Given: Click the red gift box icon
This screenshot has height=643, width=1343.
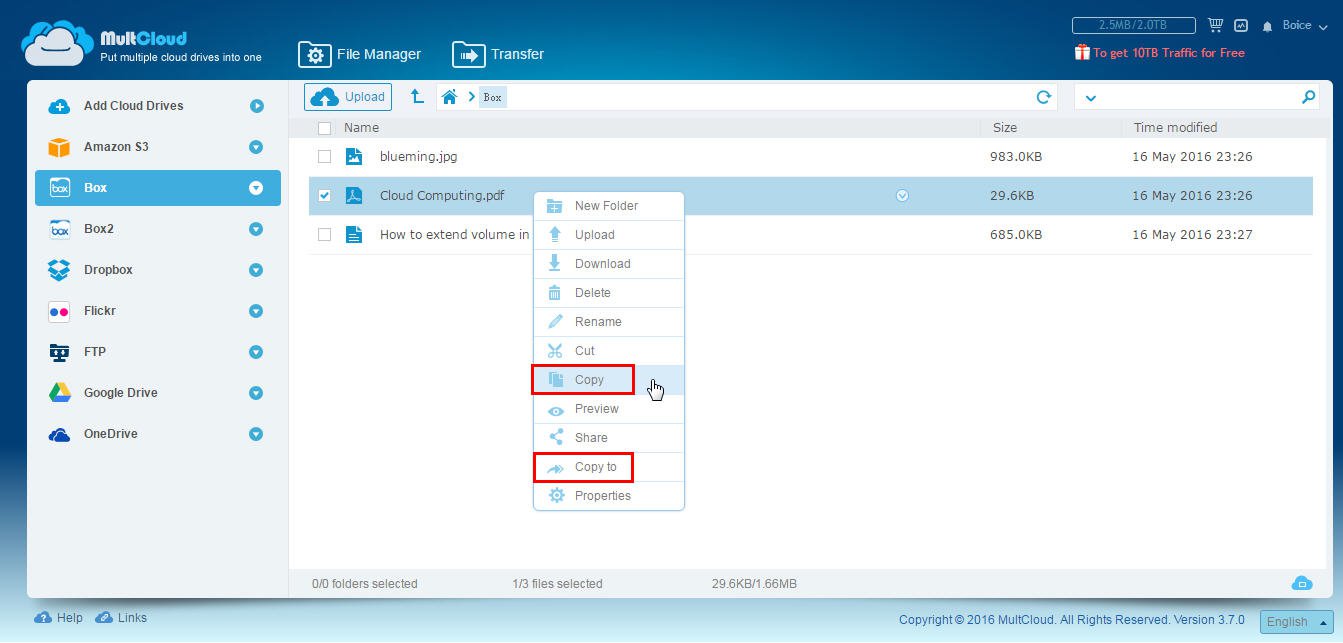Looking at the screenshot, I should pyautogui.click(x=1082, y=52).
